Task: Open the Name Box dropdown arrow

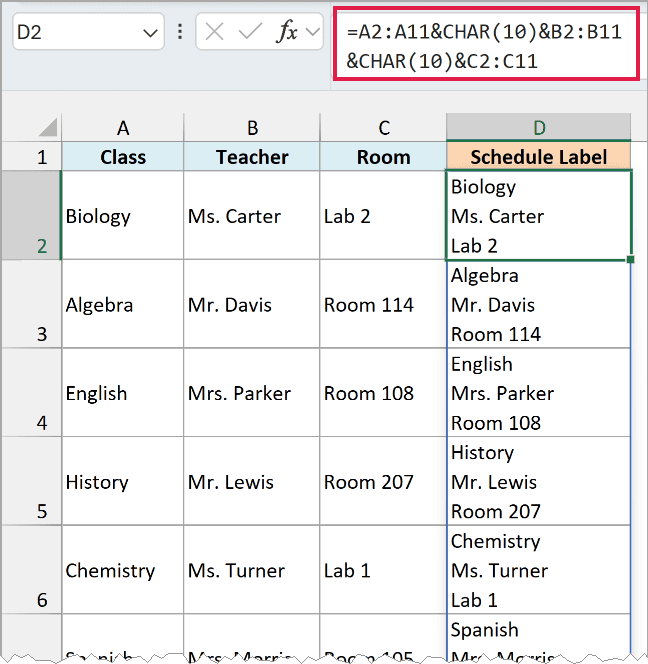Action: pyautogui.click(x=150, y=33)
